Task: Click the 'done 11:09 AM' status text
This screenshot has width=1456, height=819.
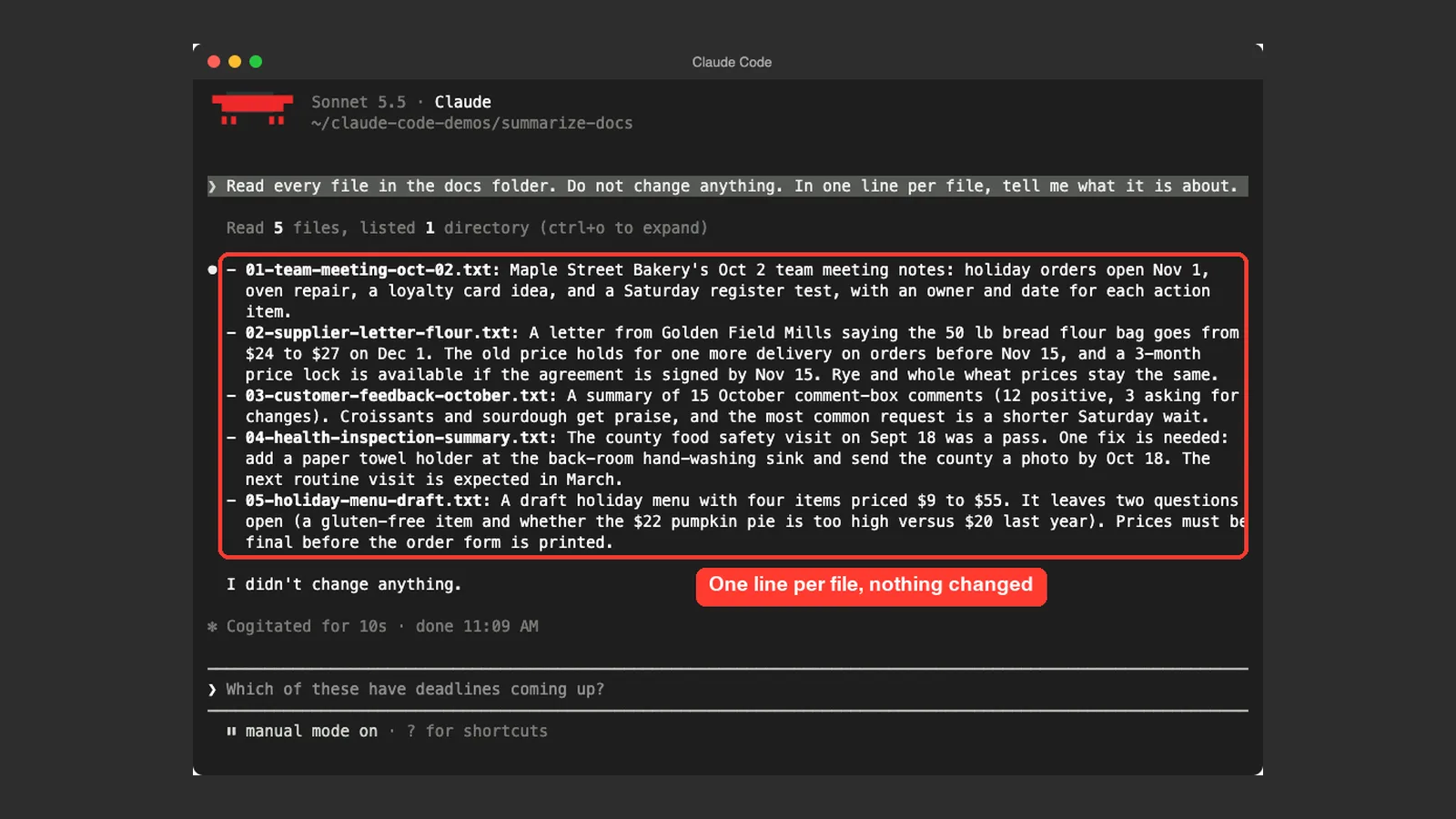Action: (477, 626)
